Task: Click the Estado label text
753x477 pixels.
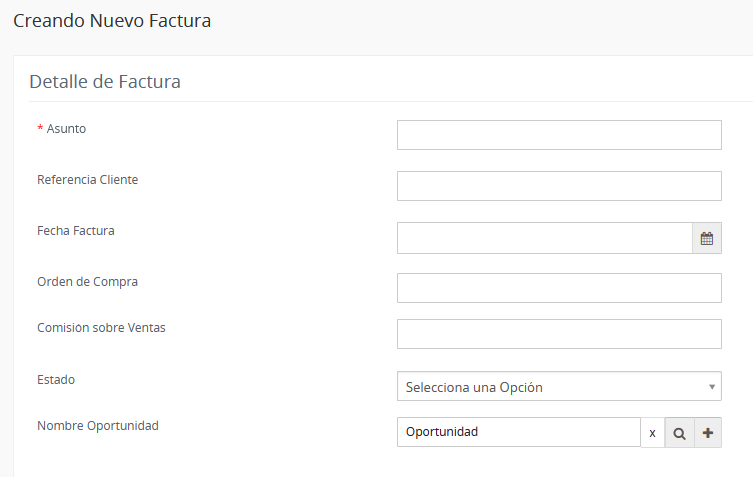Action: (x=56, y=379)
